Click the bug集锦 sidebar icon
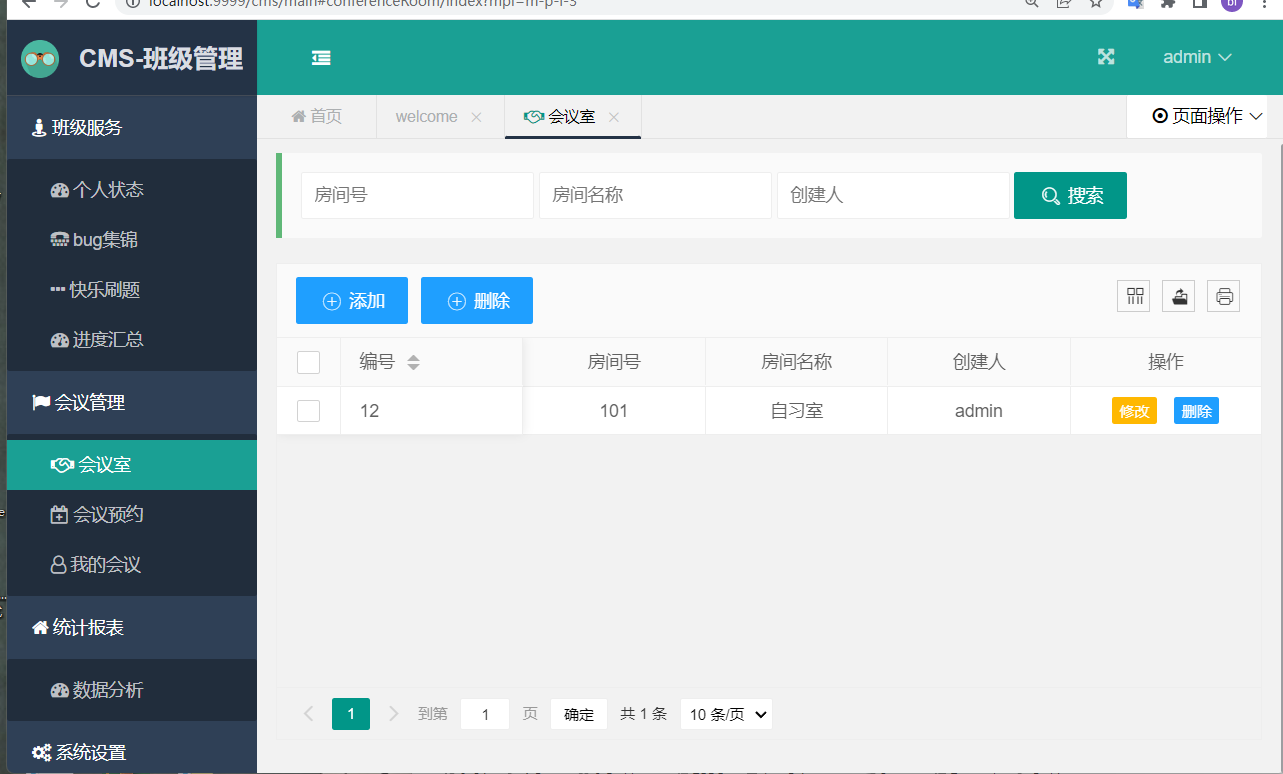The height and width of the screenshot is (774, 1283). [58, 239]
